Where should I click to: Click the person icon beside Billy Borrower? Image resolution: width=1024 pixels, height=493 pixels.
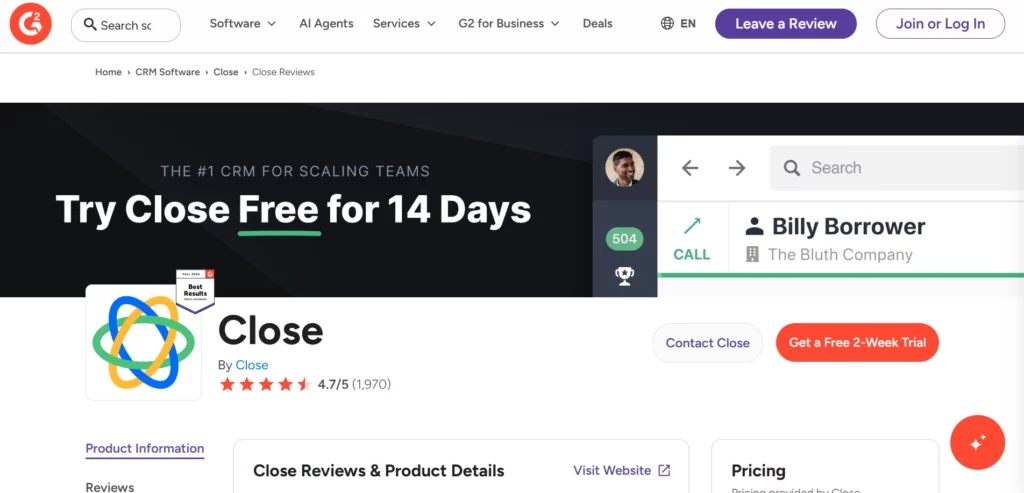[x=754, y=227]
